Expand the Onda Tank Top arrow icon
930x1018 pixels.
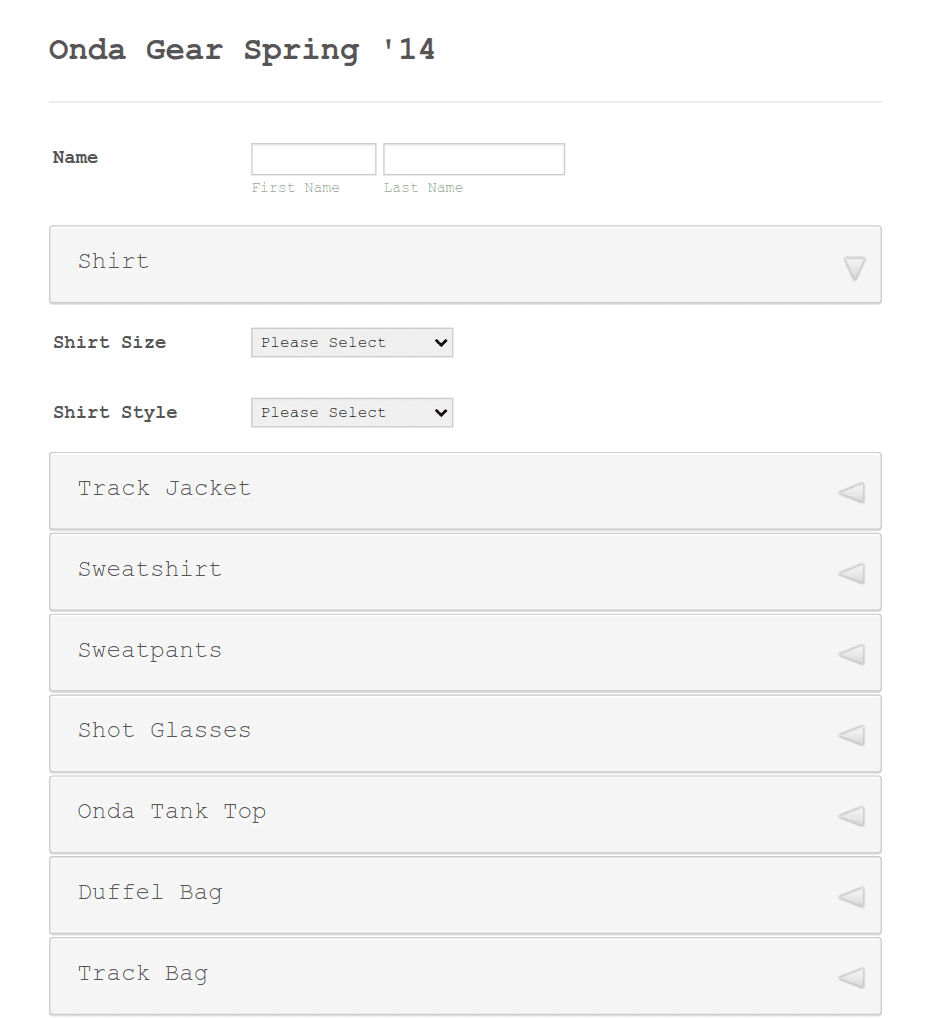click(851, 816)
